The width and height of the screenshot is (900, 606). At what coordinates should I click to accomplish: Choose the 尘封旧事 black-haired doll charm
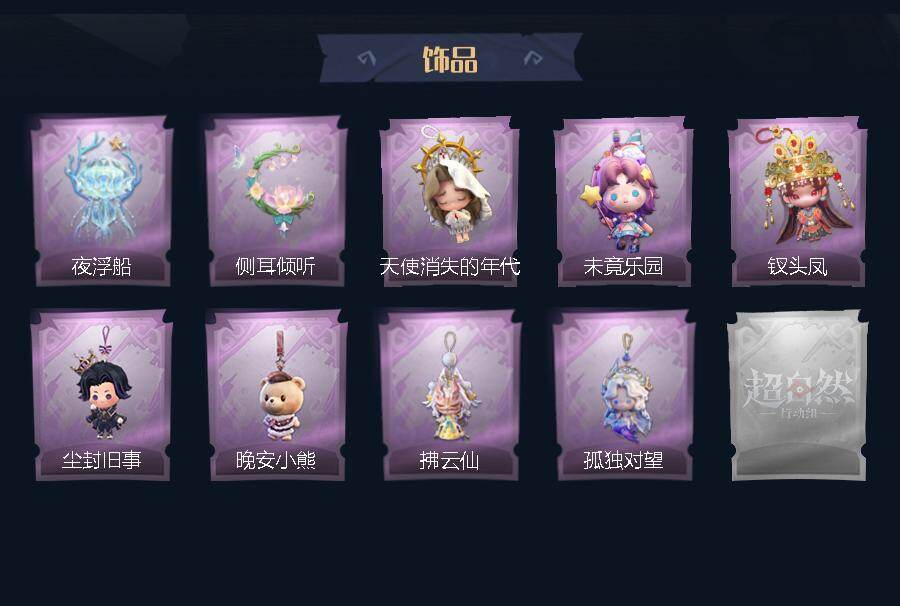click(102, 395)
